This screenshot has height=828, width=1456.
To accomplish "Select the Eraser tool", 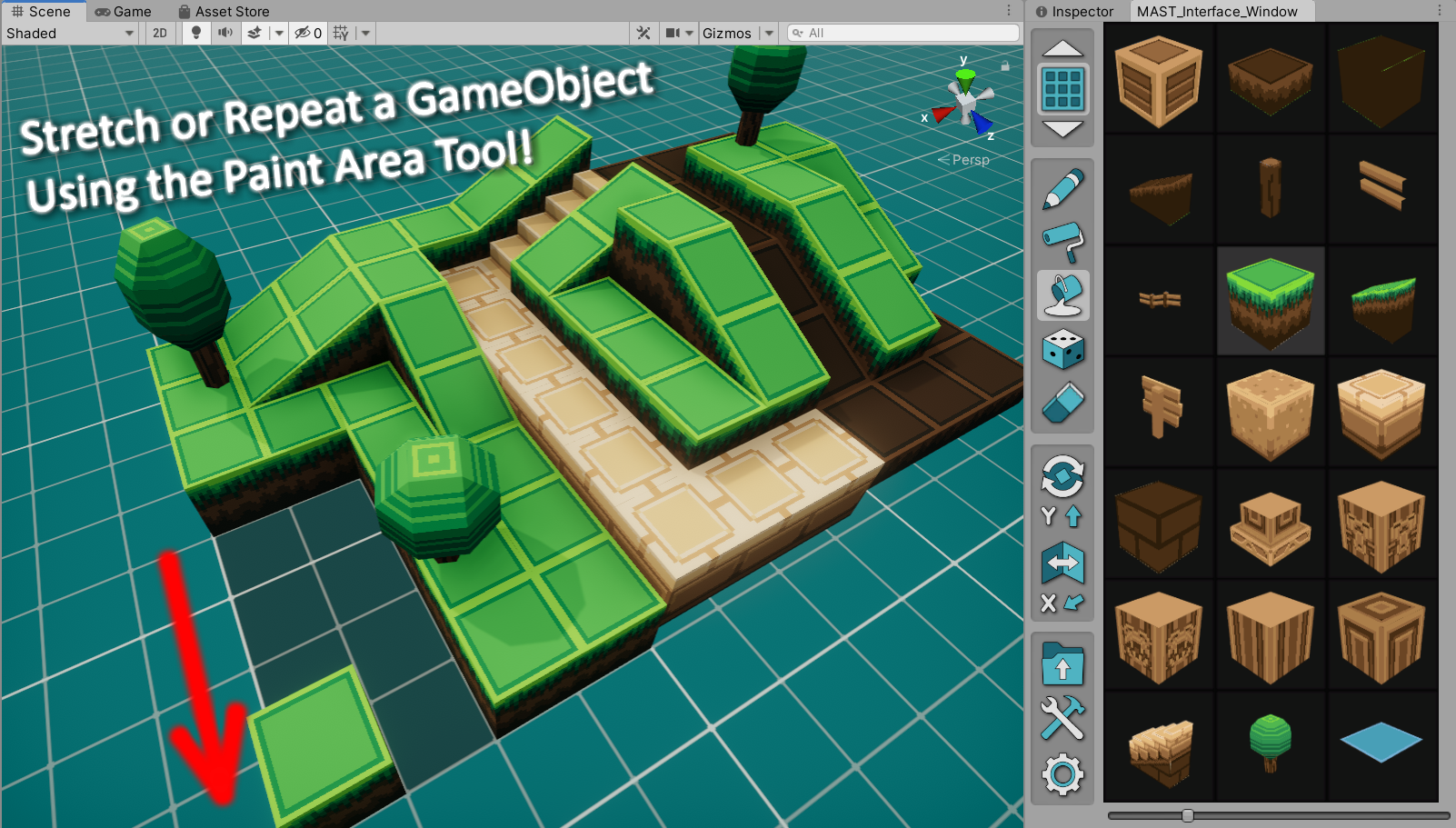I will [1062, 403].
